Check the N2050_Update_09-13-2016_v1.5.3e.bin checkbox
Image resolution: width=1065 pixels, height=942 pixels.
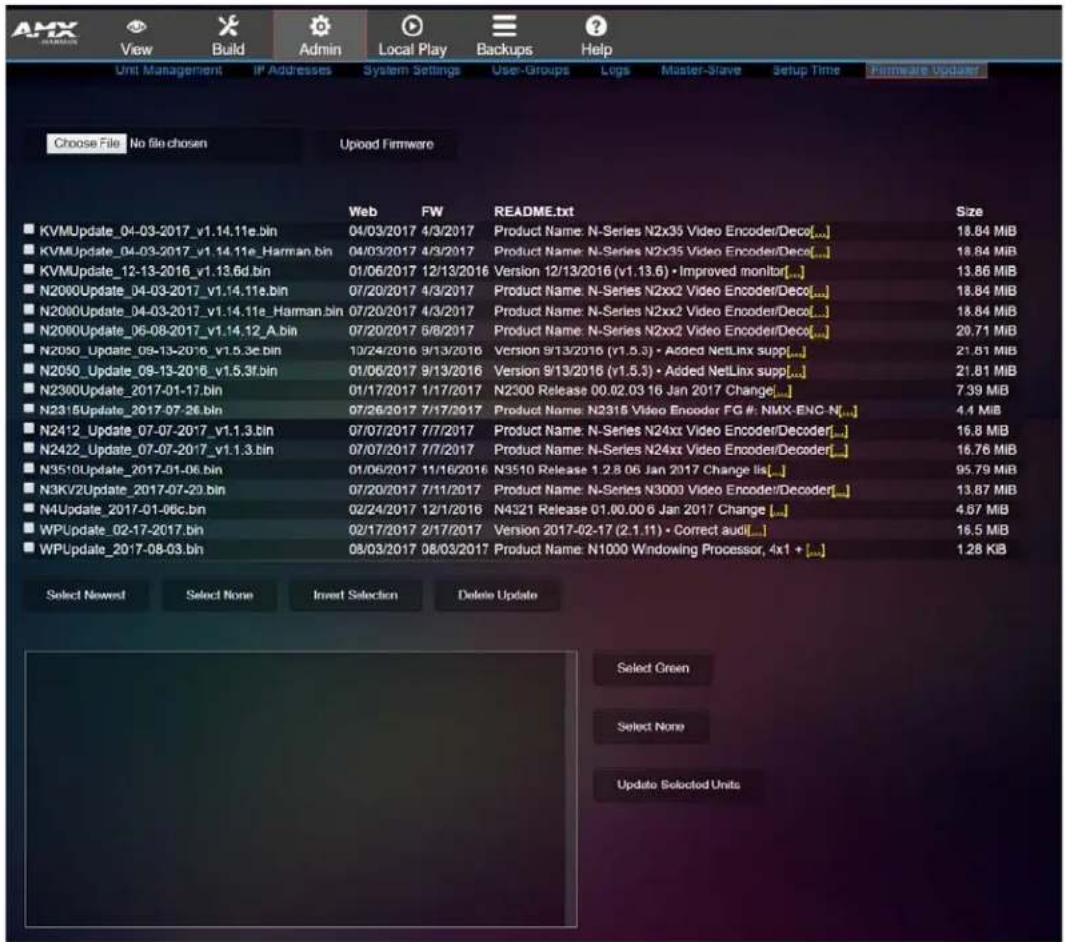[x=29, y=349]
